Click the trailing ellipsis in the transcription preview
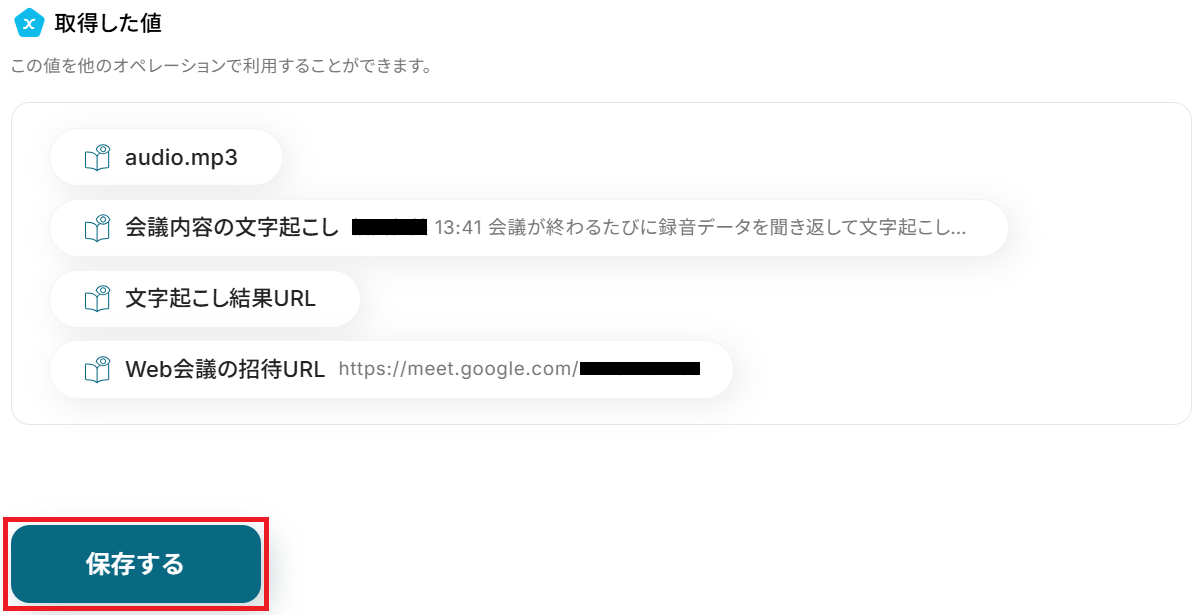The width and height of the screenshot is (1198, 615). pyautogui.click(x=957, y=229)
